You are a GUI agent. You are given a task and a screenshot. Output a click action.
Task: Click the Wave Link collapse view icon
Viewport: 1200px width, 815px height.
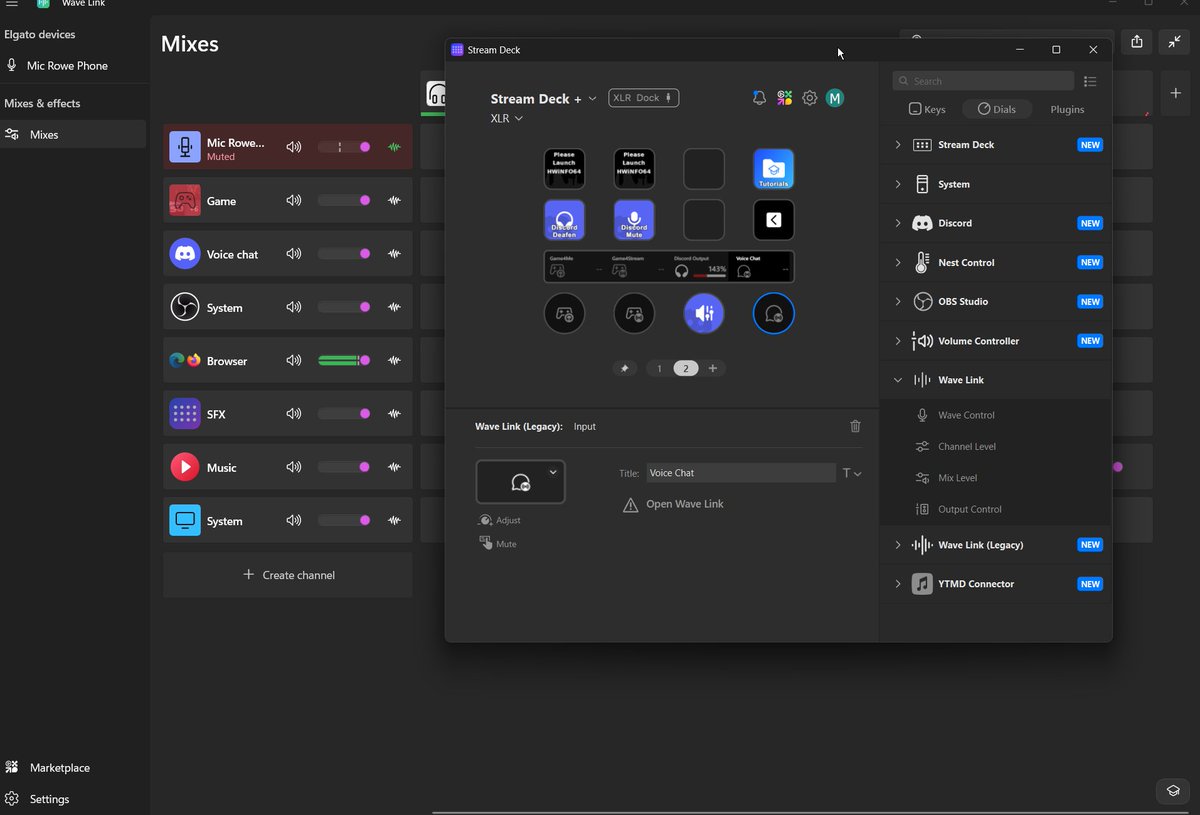1174,41
